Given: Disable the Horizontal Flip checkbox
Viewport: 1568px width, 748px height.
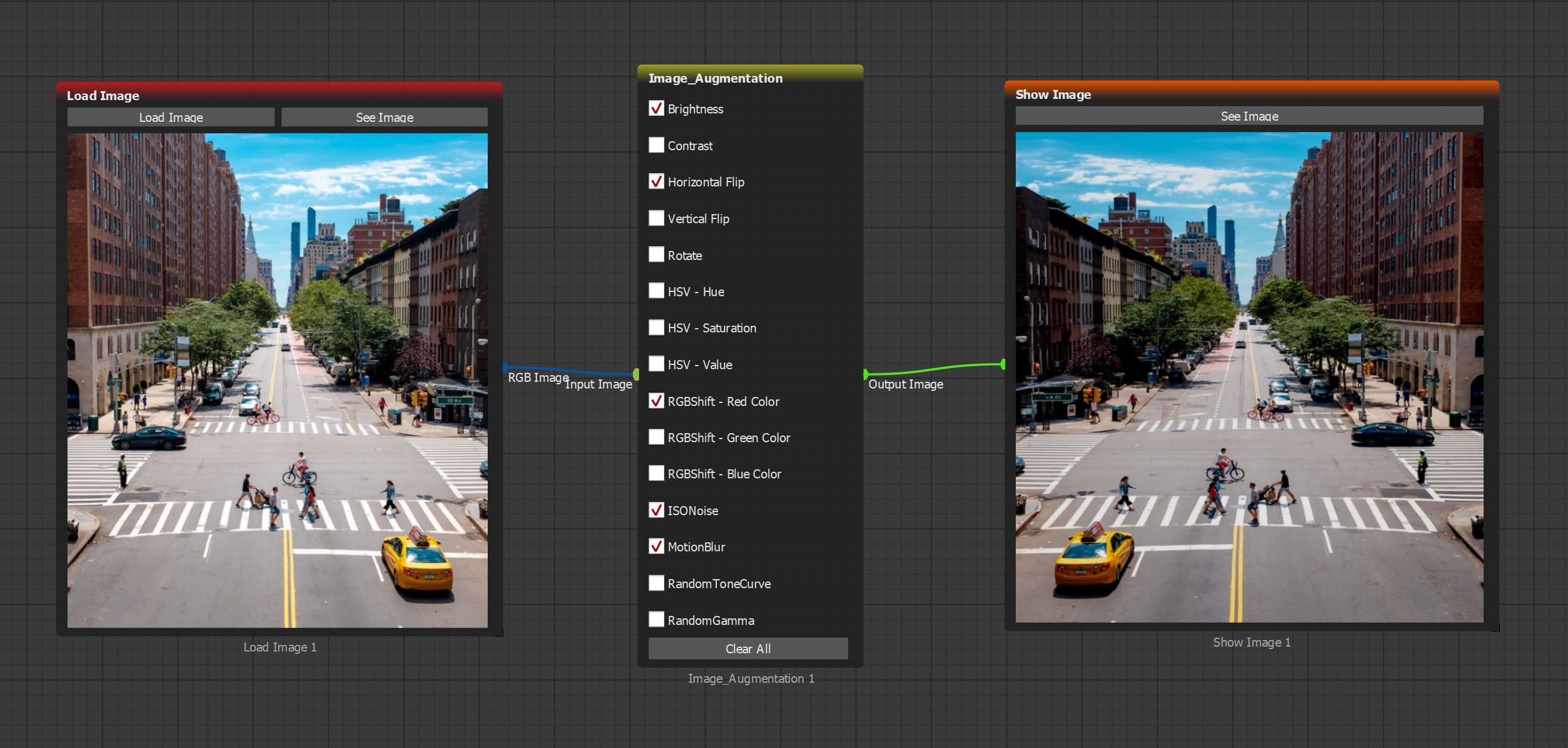Looking at the screenshot, I should [x=655, y=182].
